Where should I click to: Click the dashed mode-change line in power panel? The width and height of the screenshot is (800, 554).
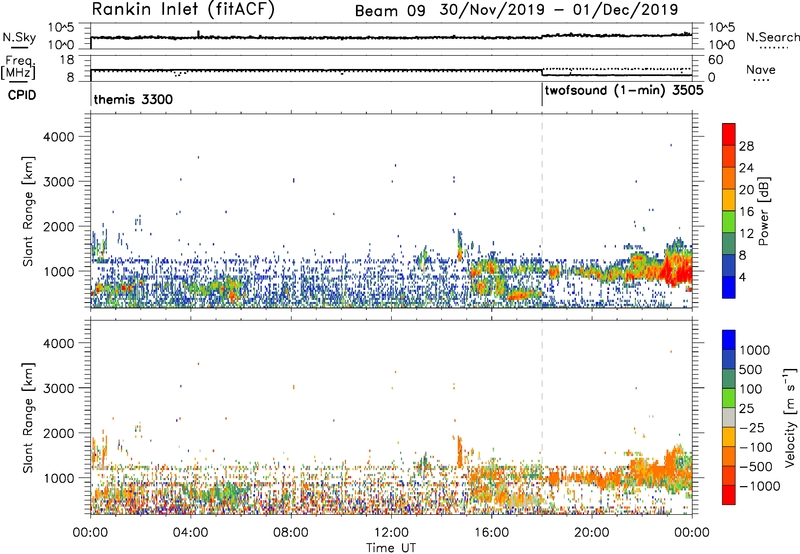coord(542,211)
